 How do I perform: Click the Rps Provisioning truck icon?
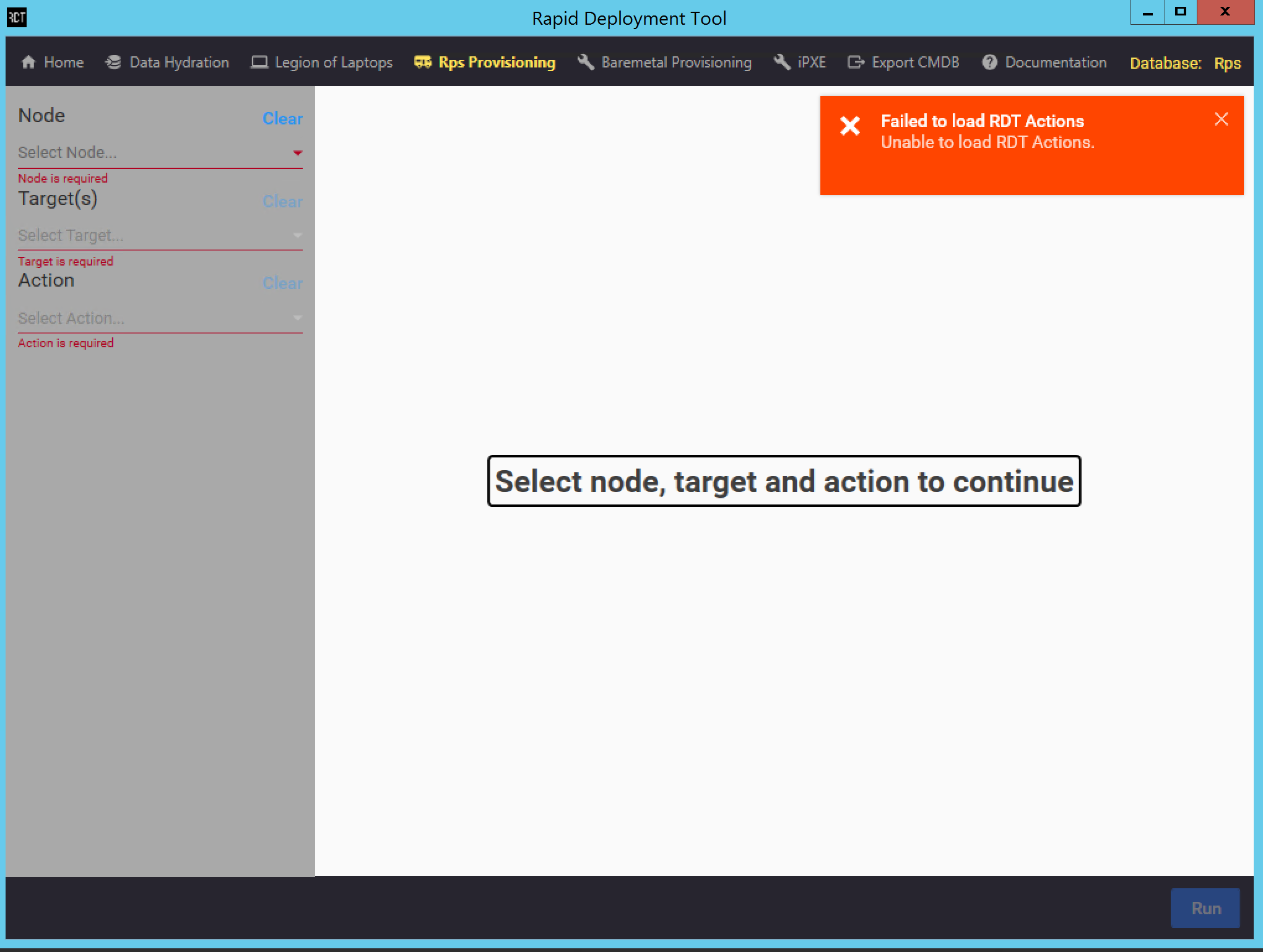pyautogui.click(x=423, y=63)
